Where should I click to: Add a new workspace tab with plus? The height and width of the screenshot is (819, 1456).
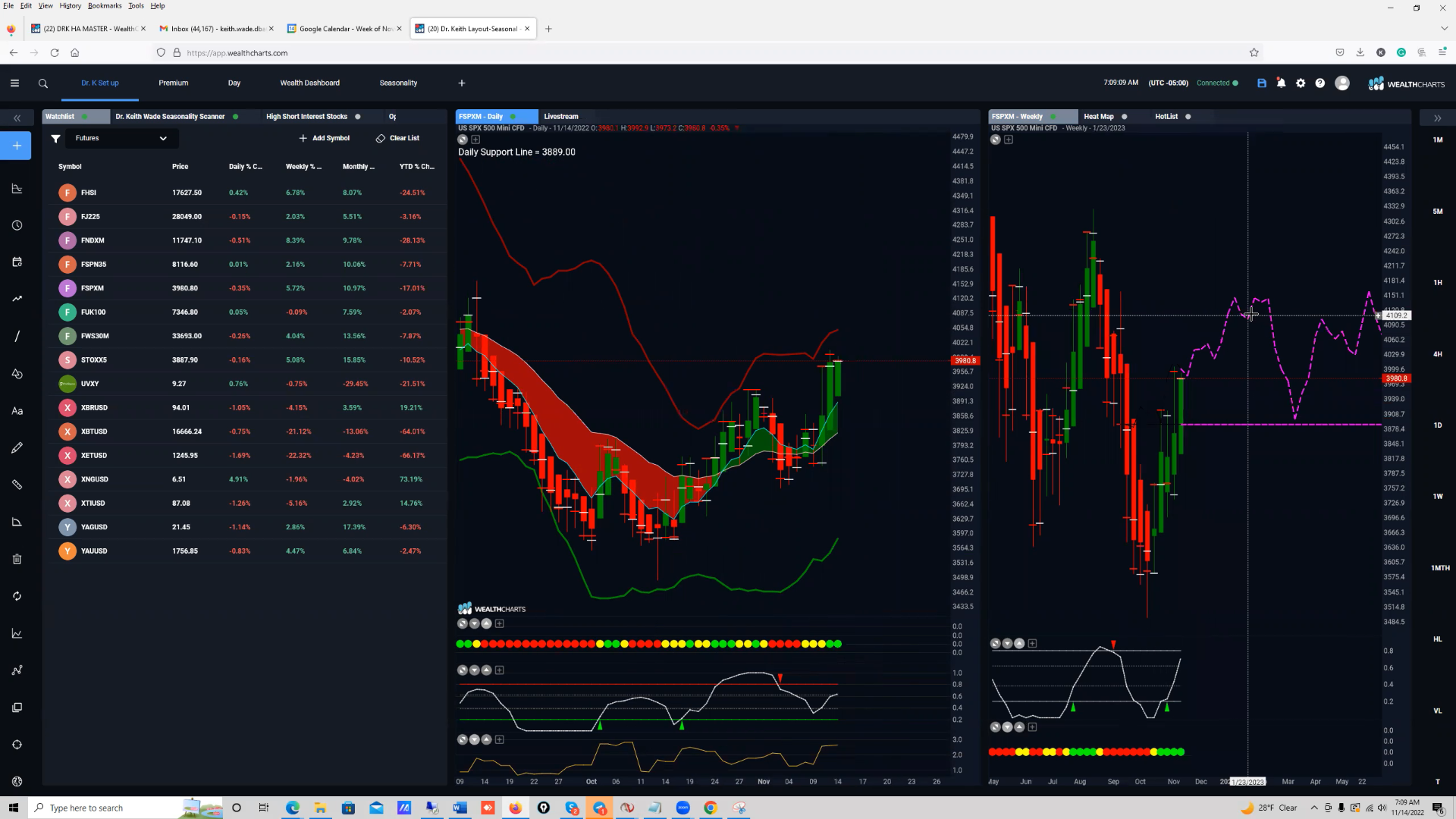point(462,83)
